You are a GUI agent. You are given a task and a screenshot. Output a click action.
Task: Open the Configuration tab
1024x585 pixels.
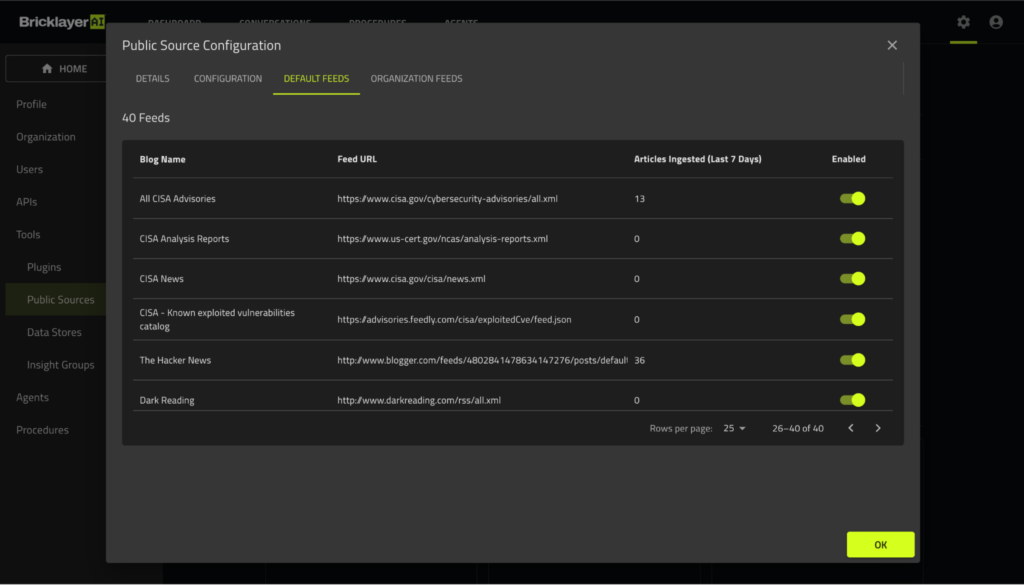coord(228,79)
